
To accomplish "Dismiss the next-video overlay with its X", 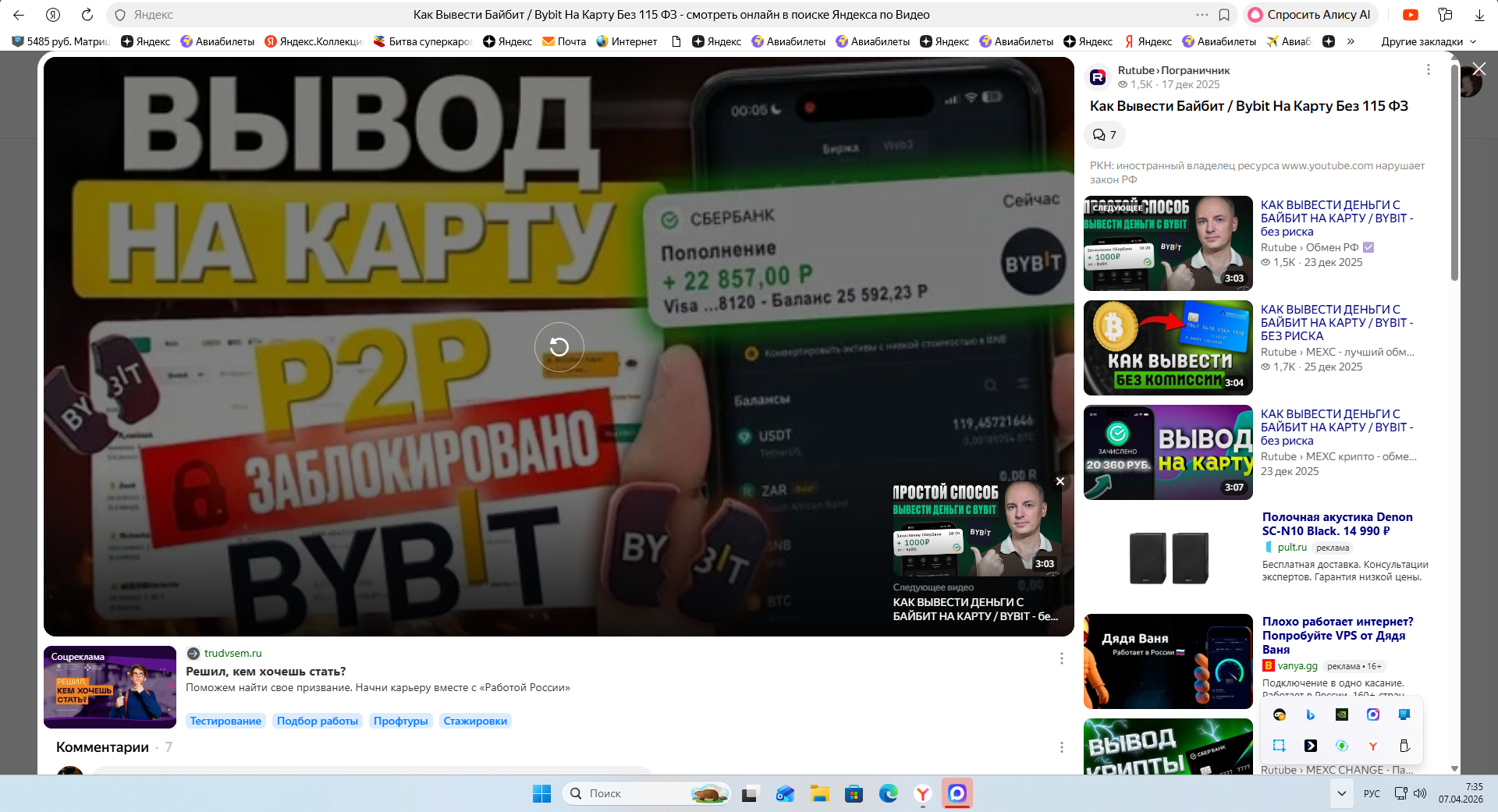I will click(1060, 481).
